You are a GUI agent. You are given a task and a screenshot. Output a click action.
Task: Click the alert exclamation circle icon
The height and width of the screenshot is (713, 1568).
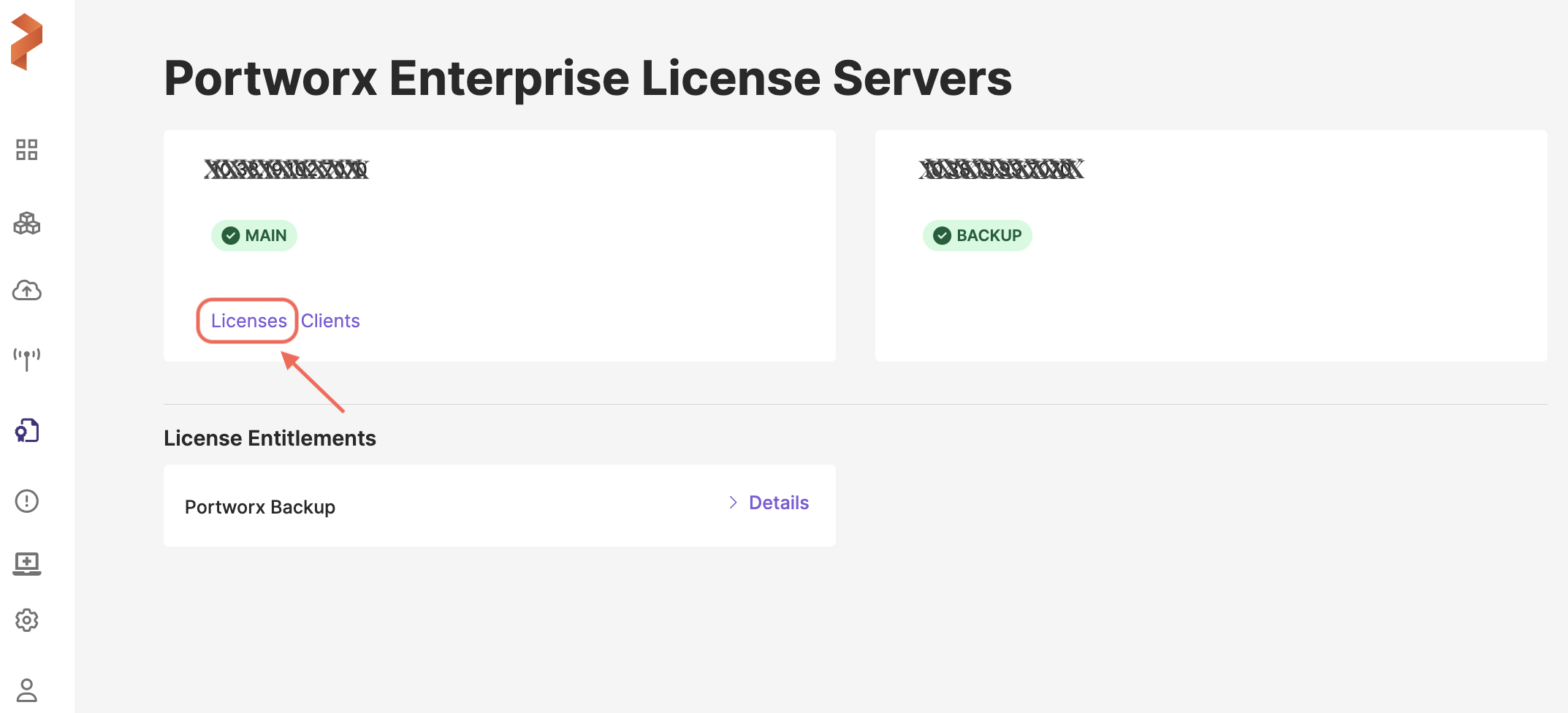(27, 501)
